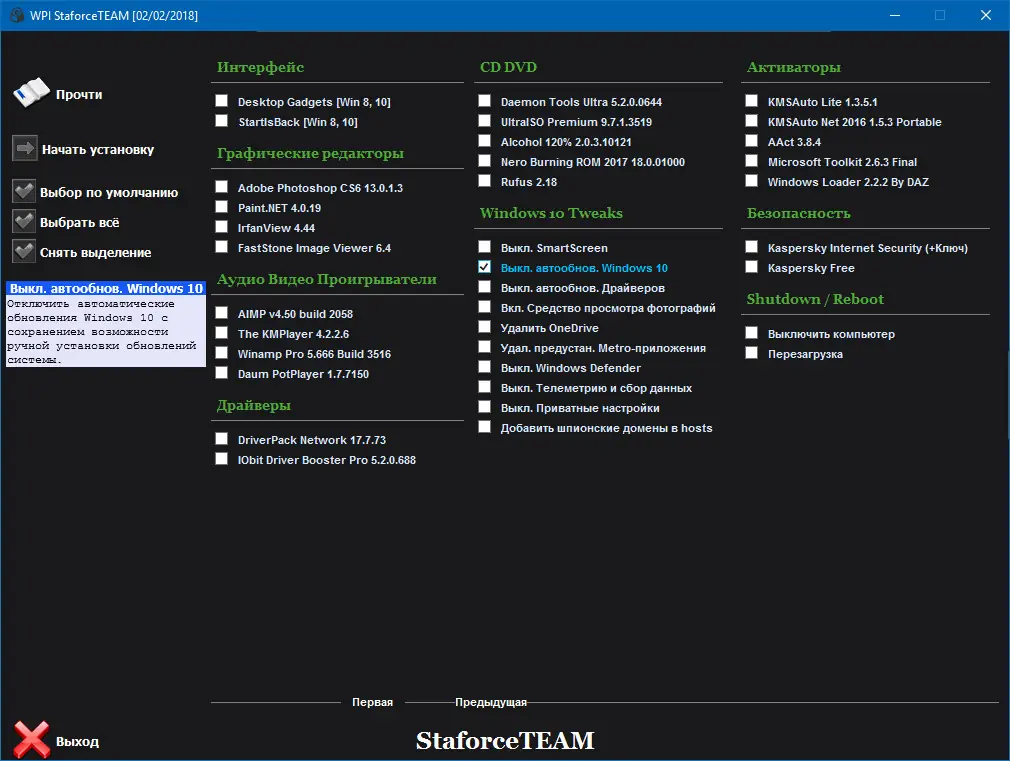Click Выбрать всё label text

pos(79,222)
